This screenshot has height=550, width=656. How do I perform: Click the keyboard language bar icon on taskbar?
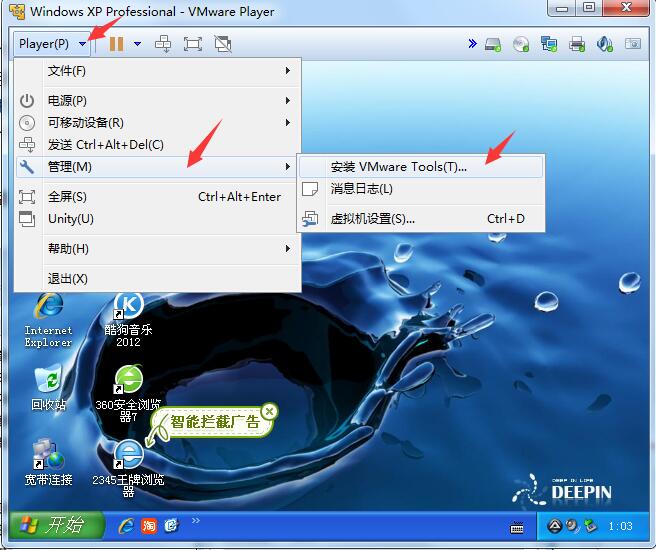click(x=517, y=528)
